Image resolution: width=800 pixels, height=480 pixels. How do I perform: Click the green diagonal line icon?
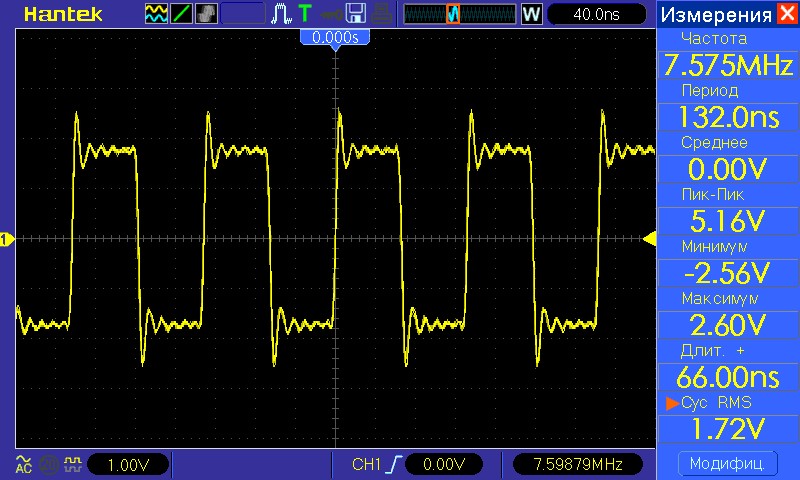click(x=181, y=14)
